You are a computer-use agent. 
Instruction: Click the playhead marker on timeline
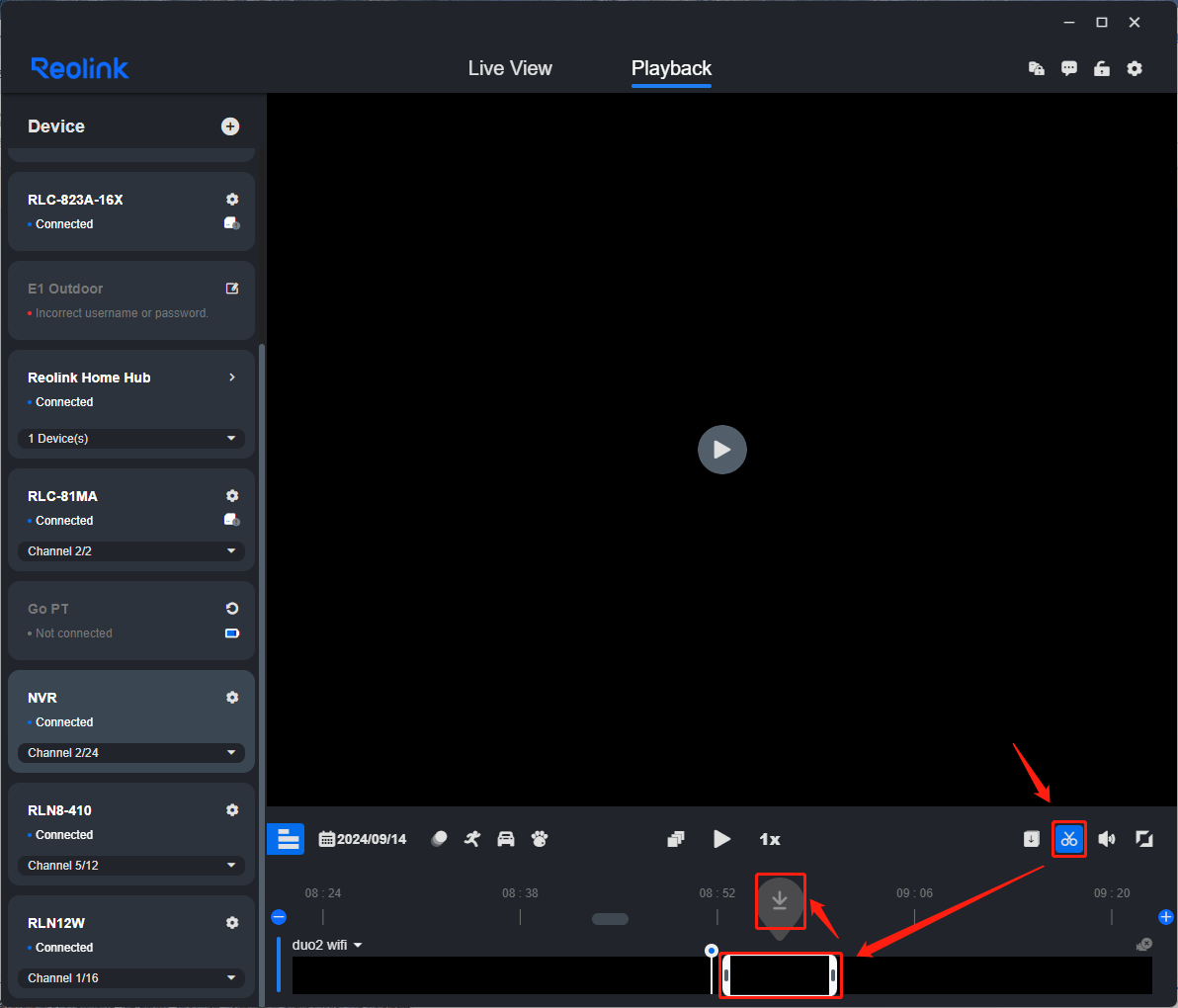coord(712,951)
